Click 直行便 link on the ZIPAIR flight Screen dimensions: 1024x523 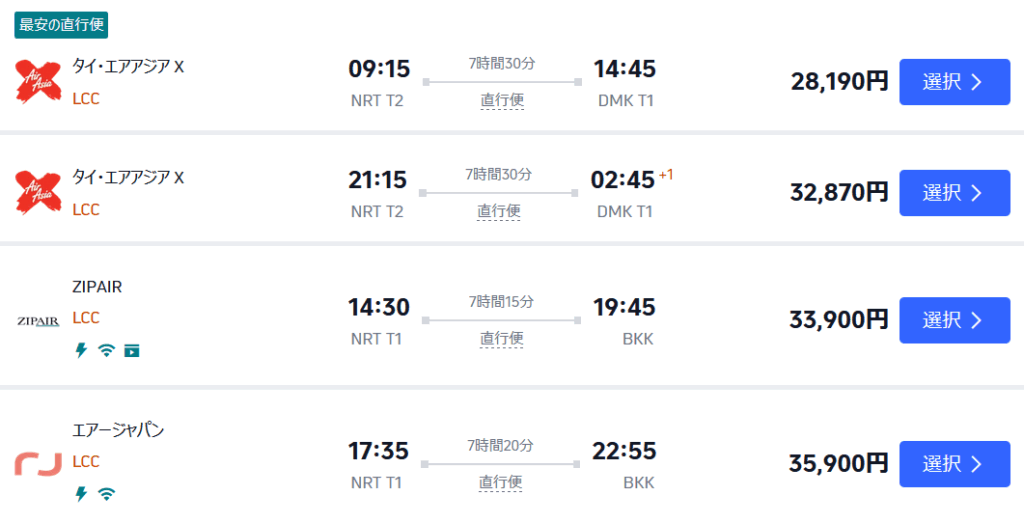[x=502, y=339]
